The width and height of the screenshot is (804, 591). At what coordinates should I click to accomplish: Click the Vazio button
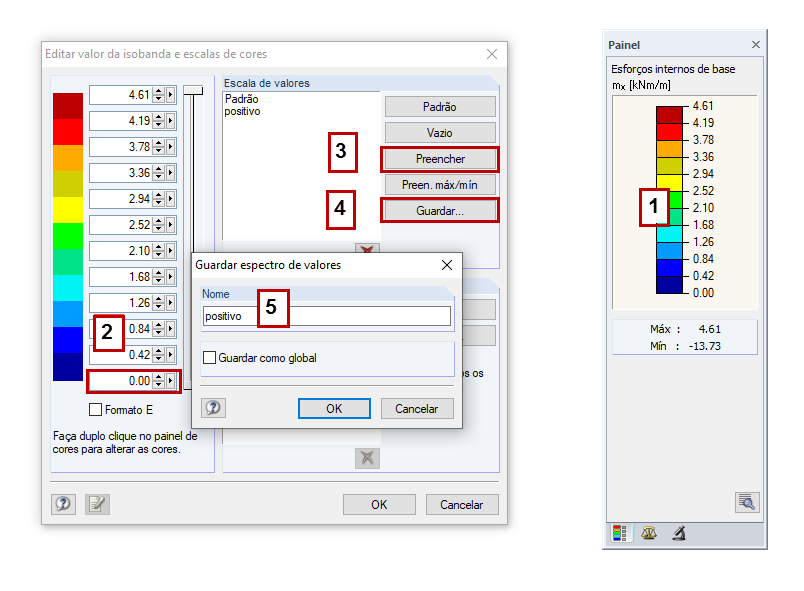click(440, 133)
